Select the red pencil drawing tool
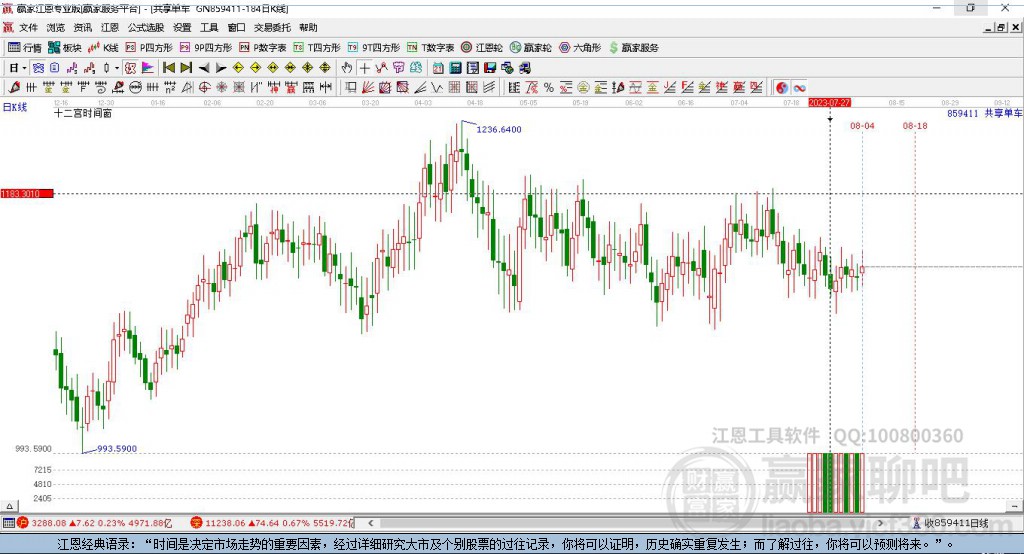Image resolution: width=1024 pixels, height=554 pixels. [x=14, y=88]
